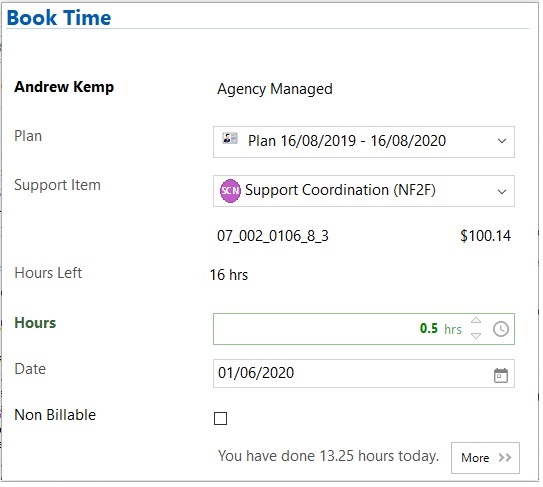This screenshot has height=487, width=543.
Task: Click the support item code 07_002_0106_8_3
Action: [273, 236]
